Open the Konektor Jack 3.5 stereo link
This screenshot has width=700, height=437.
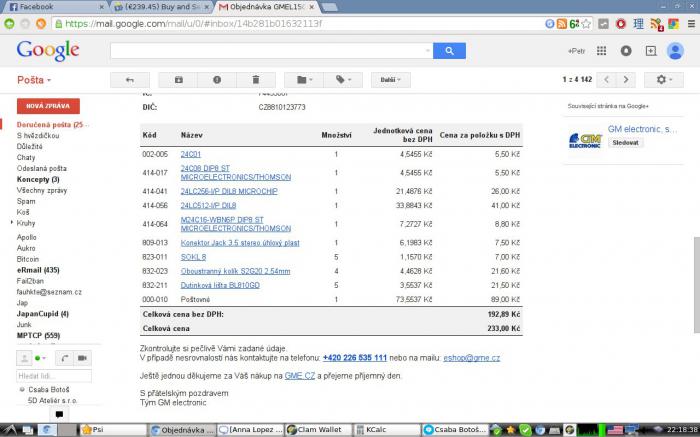click(240, 243)
